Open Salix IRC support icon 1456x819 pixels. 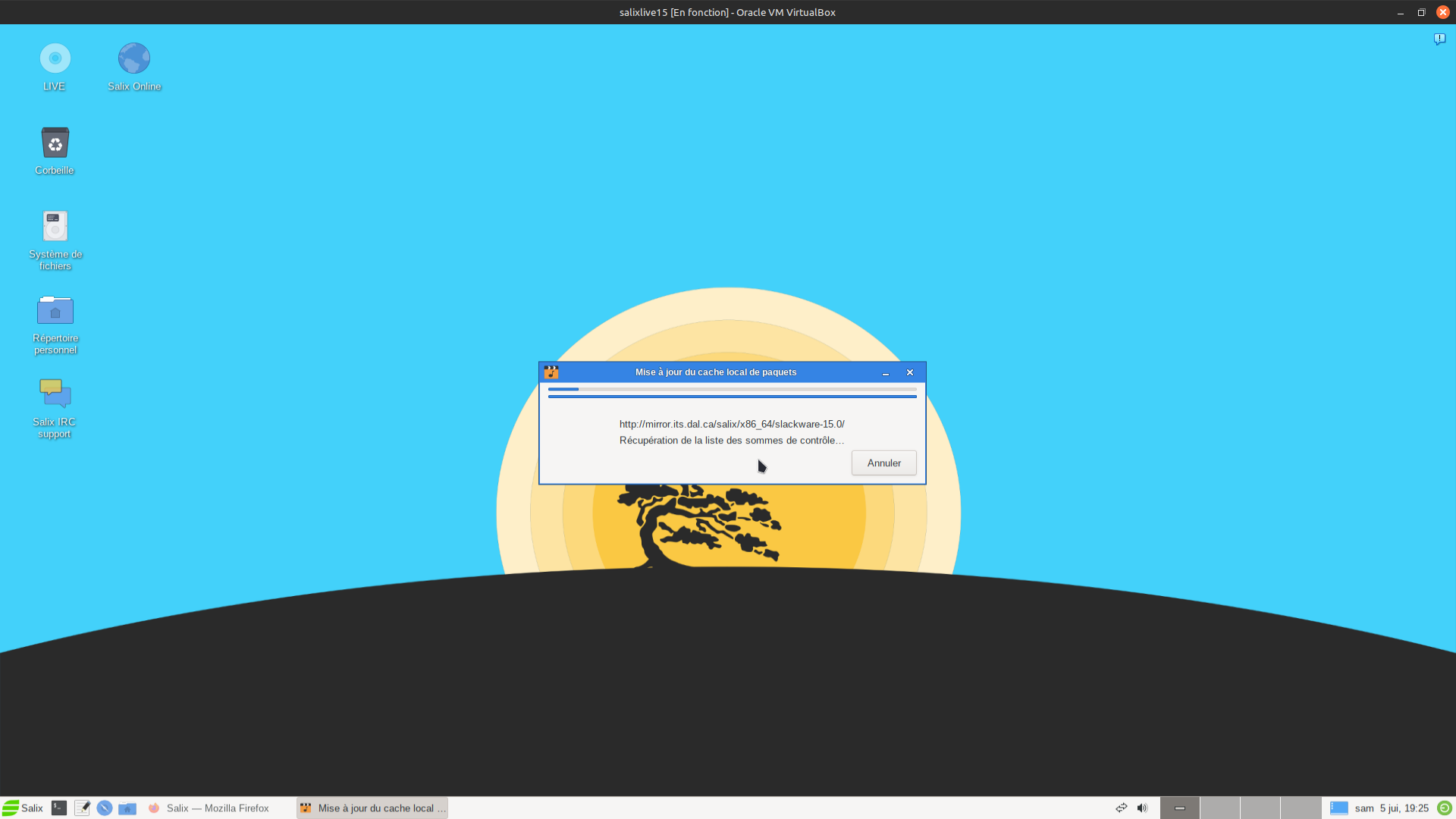(x=55, y=394)
